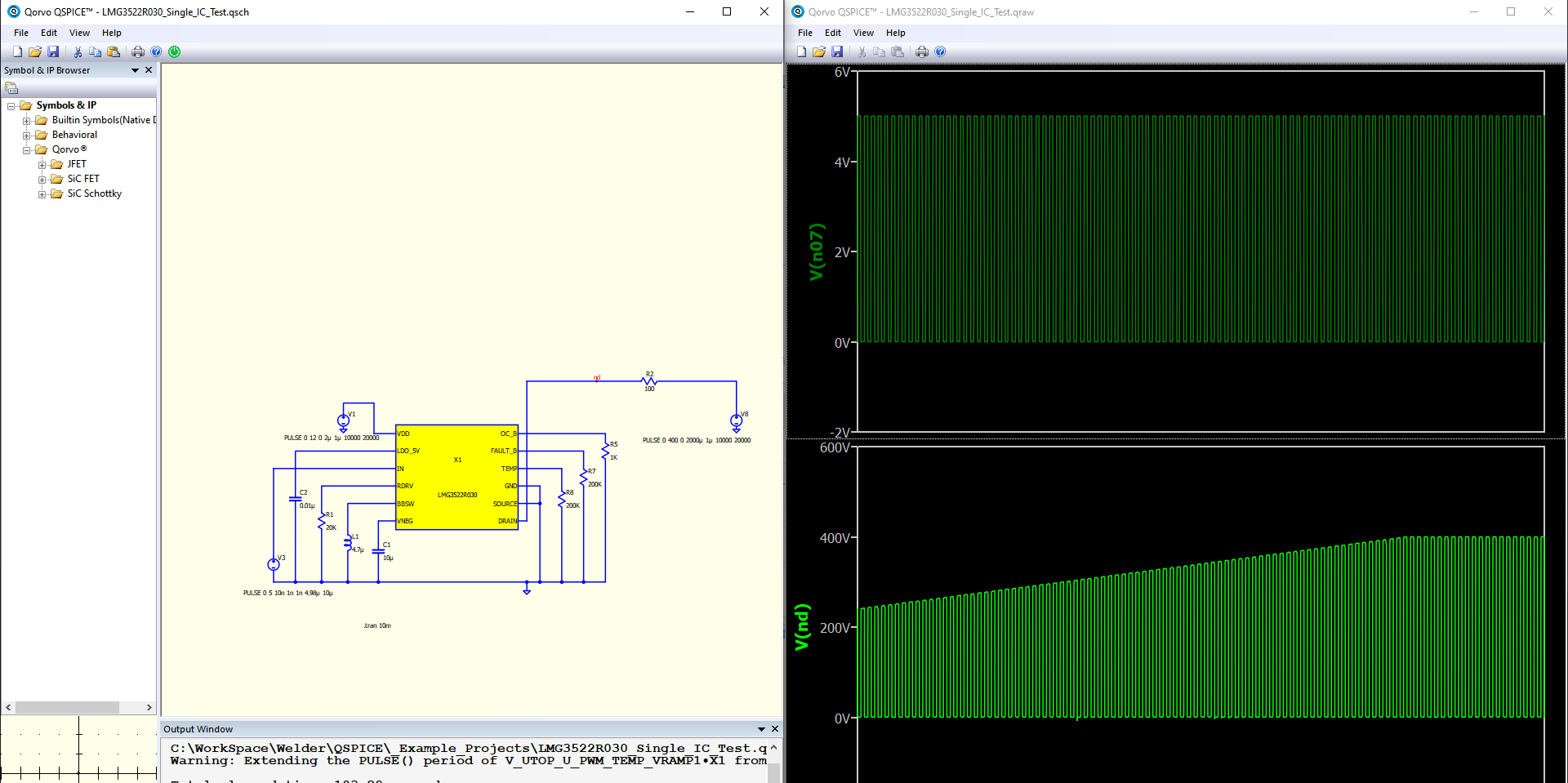Select voltage source V8 symbol in schematic
This screenshot has height=783, width=1568.
click(x=736, y=421)
